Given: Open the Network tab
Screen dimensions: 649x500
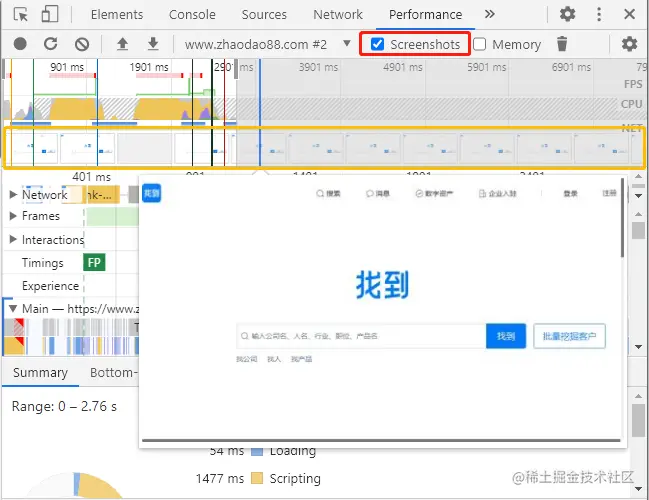Looking at the screenshot, I should (x=338, y=14).
